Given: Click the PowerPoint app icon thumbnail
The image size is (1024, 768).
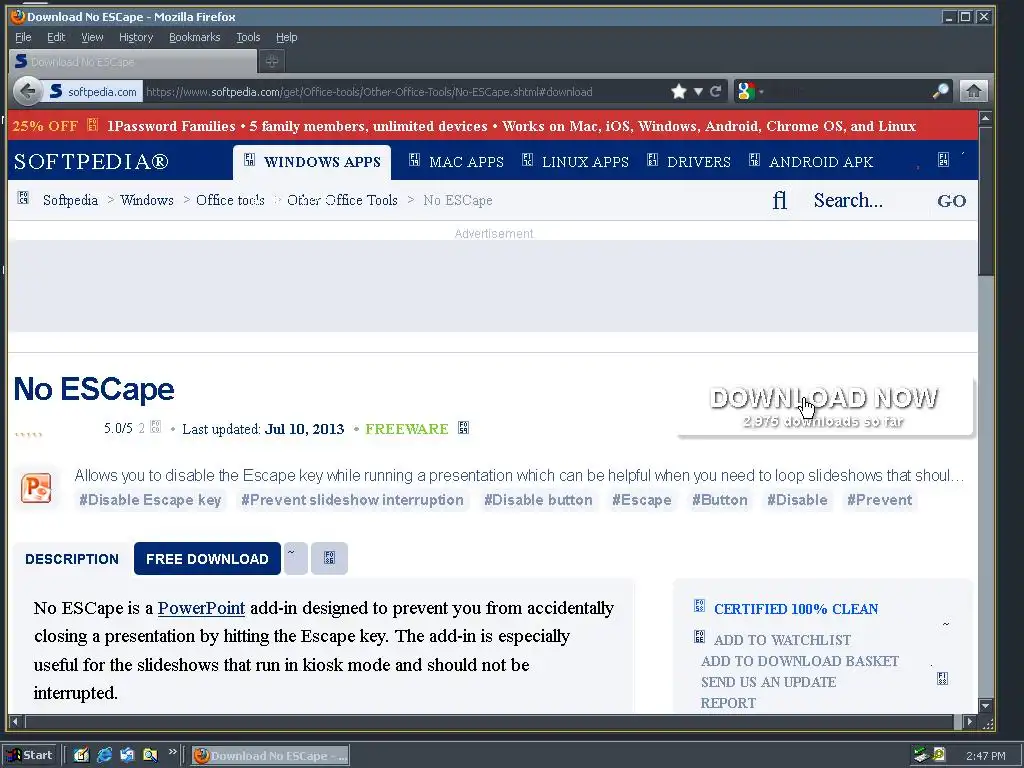Looking at the screenshot, I should point(36,488).
